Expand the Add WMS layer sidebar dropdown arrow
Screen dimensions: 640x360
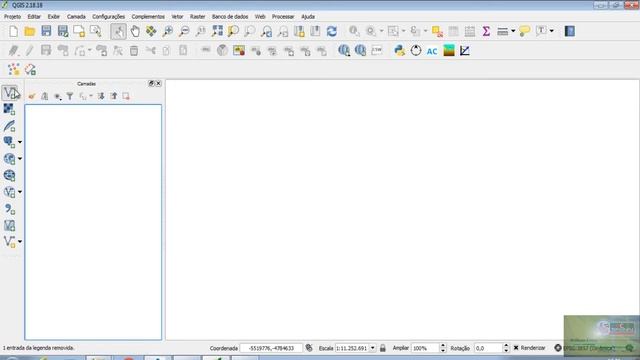tap(20, 159)
